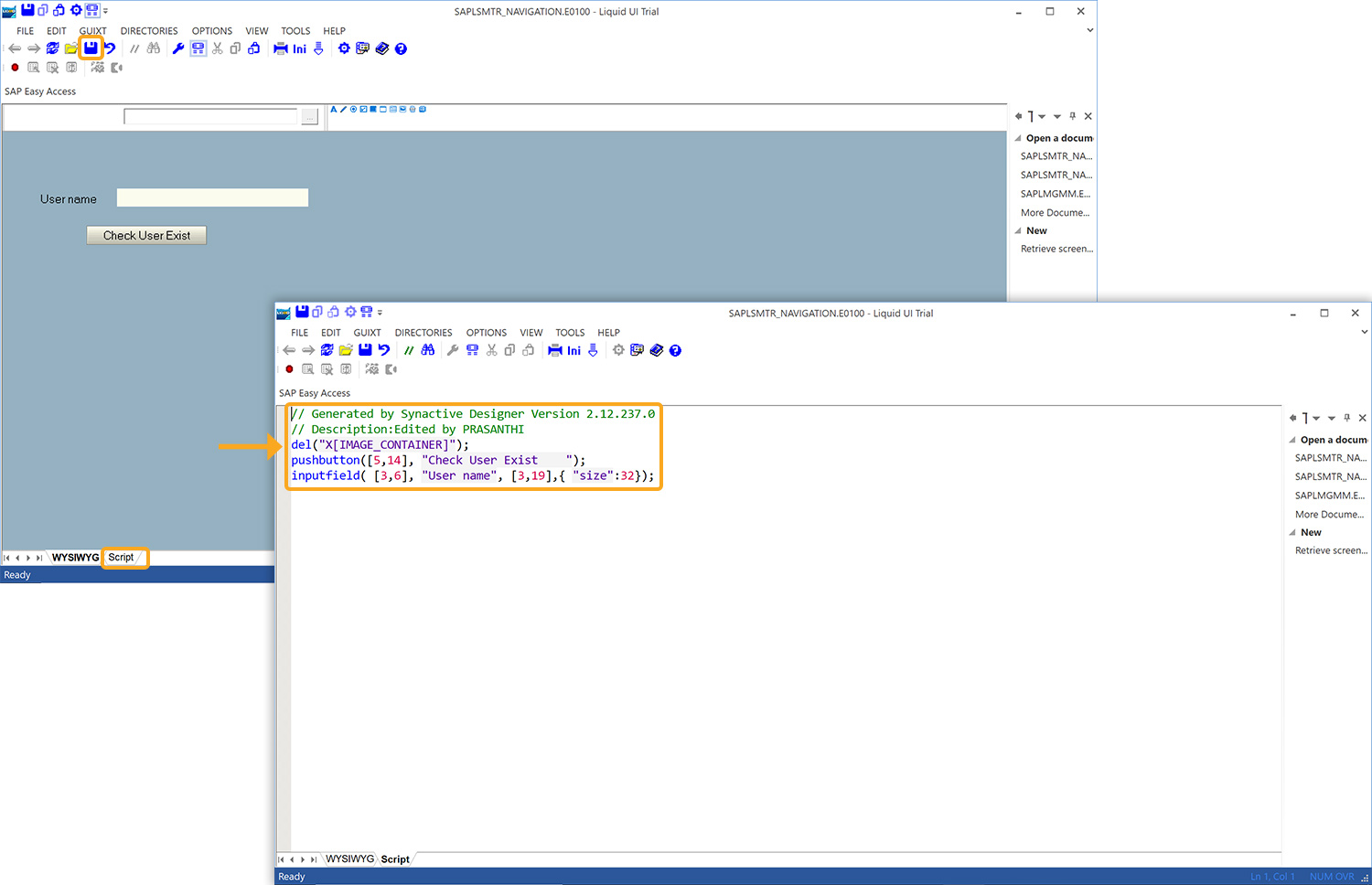This screenshot has height=885, width=1372.
Task: Click the text label 'A' tool in the WYSIWYG element palette
Action: pyautogui.click(x=334, y=109)
